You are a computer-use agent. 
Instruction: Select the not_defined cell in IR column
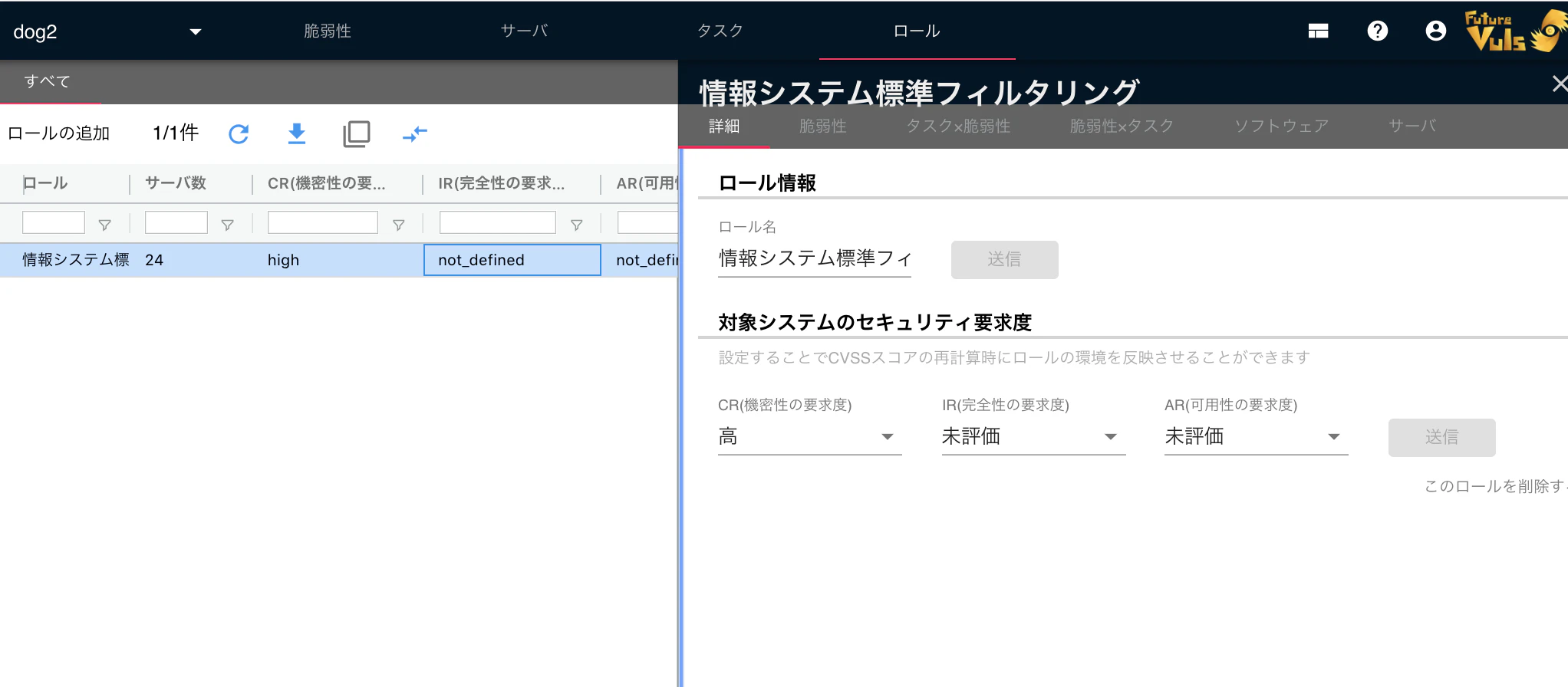pos(512,260)
